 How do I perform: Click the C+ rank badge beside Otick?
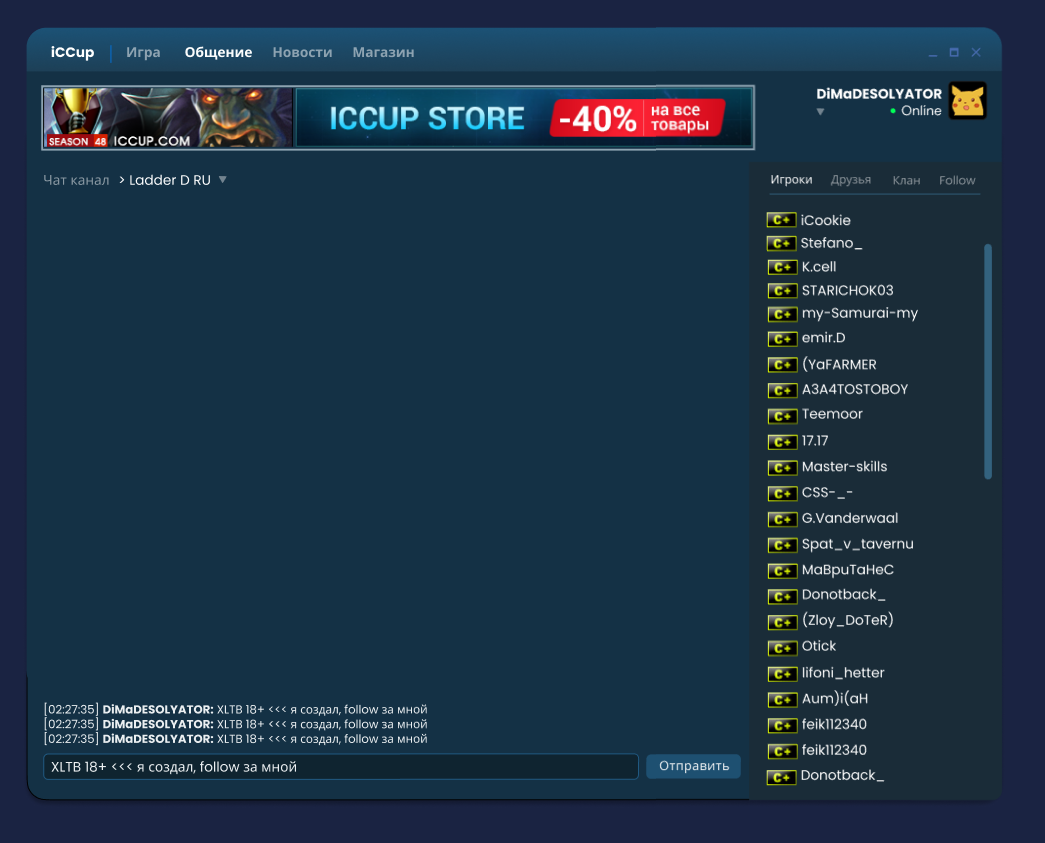(x=782, y=648)
